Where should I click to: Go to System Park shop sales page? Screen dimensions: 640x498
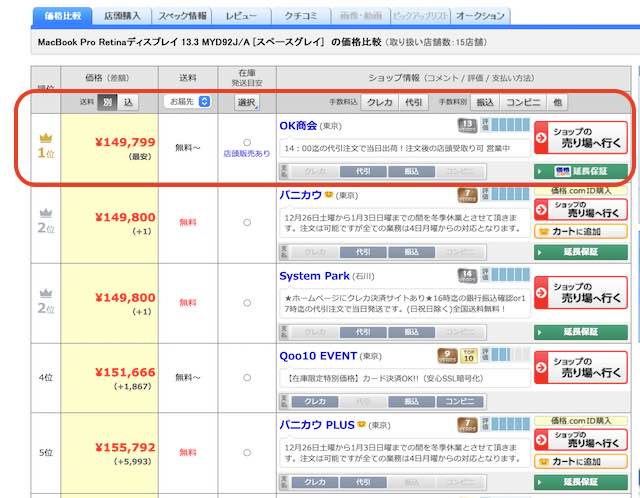(581, 293)
